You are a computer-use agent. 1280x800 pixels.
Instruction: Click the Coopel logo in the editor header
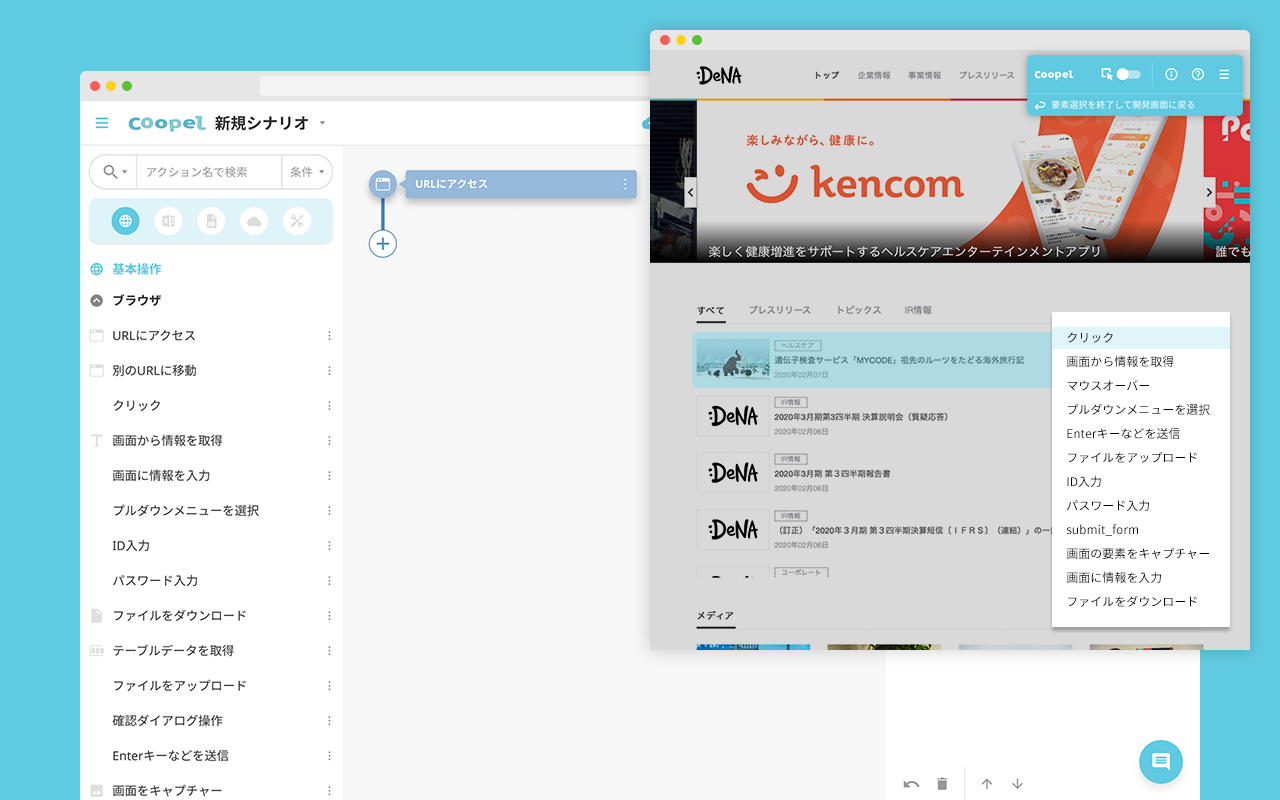(x=167, y=123)
